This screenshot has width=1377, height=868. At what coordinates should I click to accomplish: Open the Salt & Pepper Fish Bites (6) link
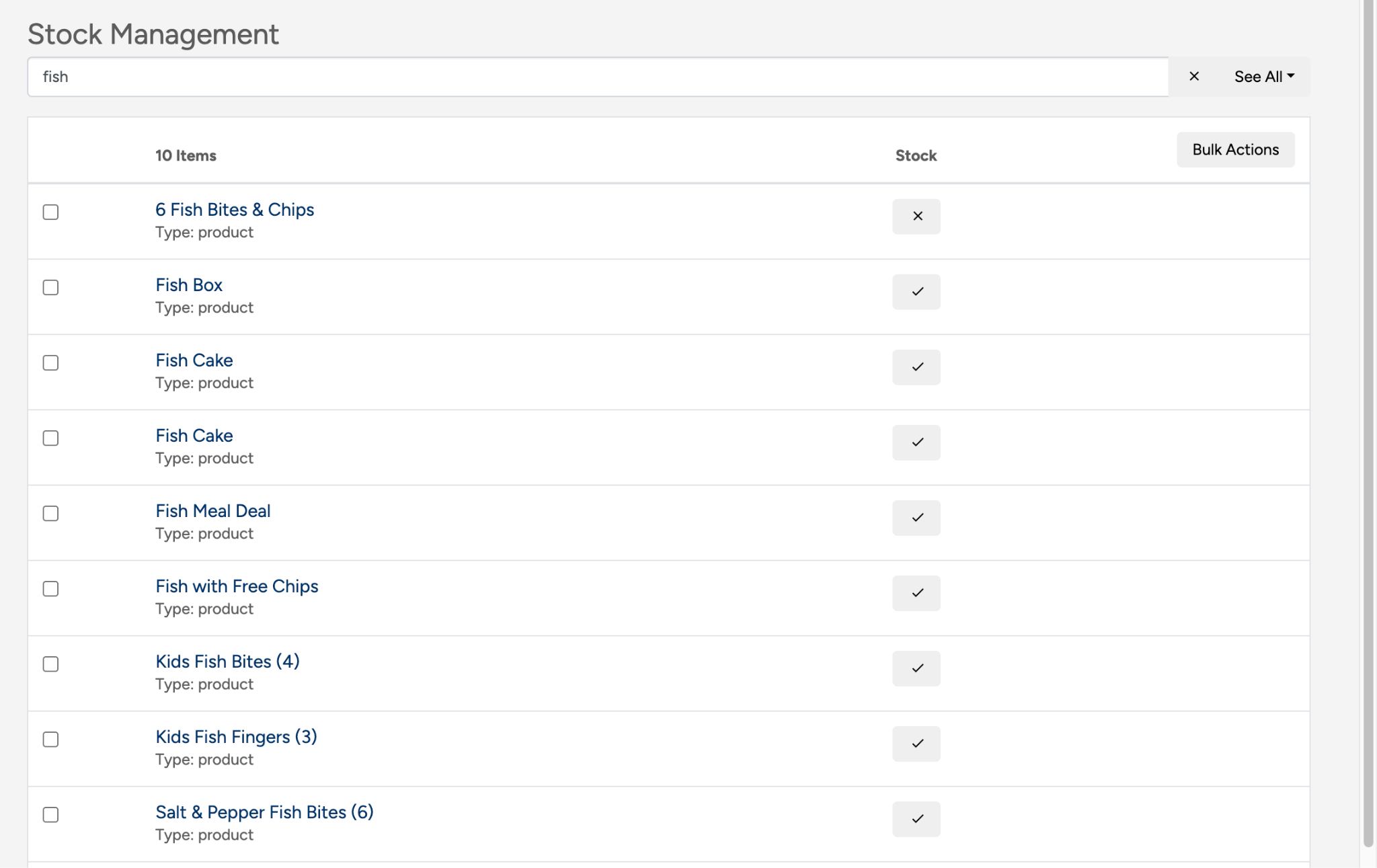click(264, 812)
